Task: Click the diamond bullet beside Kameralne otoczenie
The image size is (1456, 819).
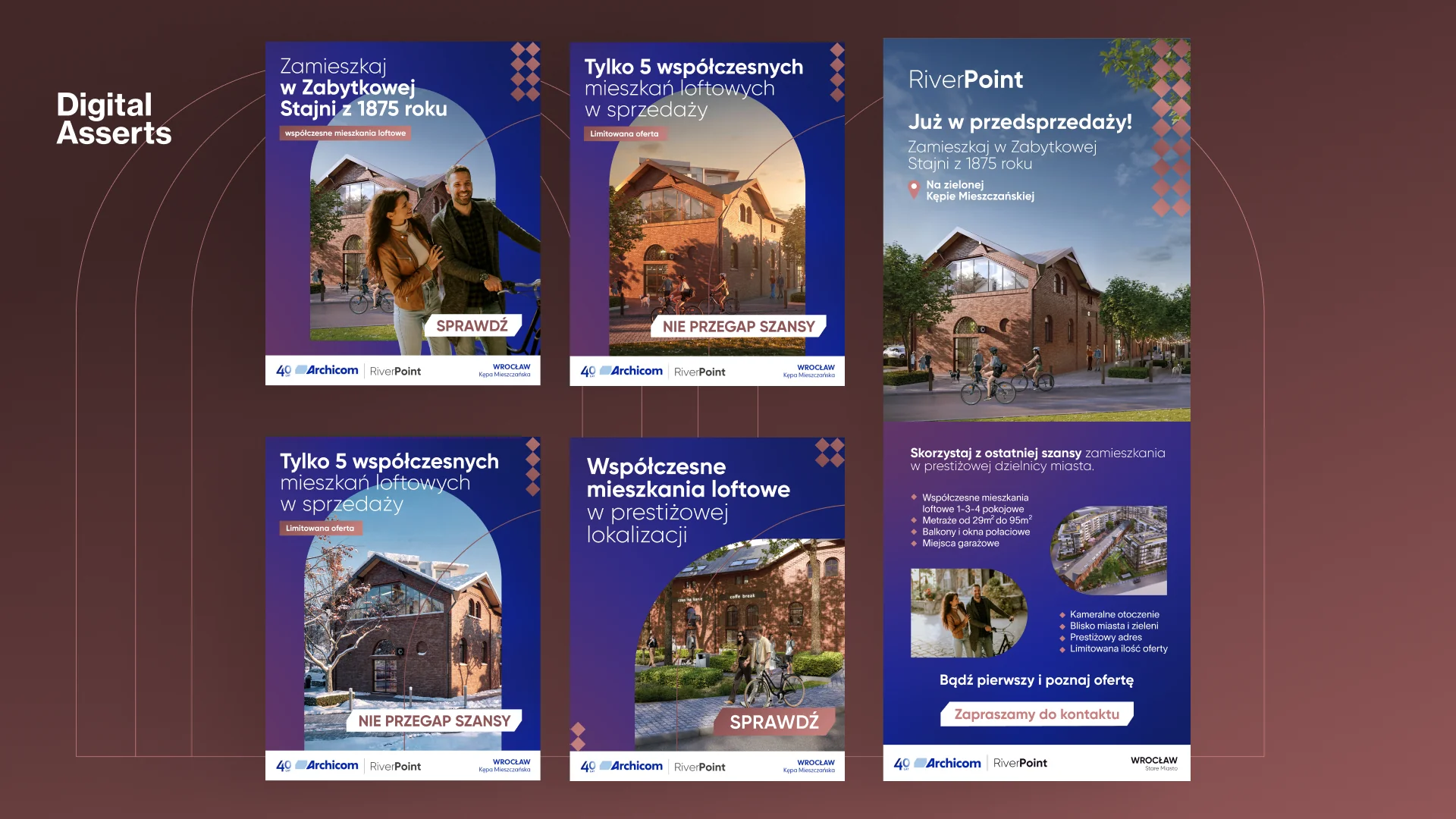Action: (1062, 615)
